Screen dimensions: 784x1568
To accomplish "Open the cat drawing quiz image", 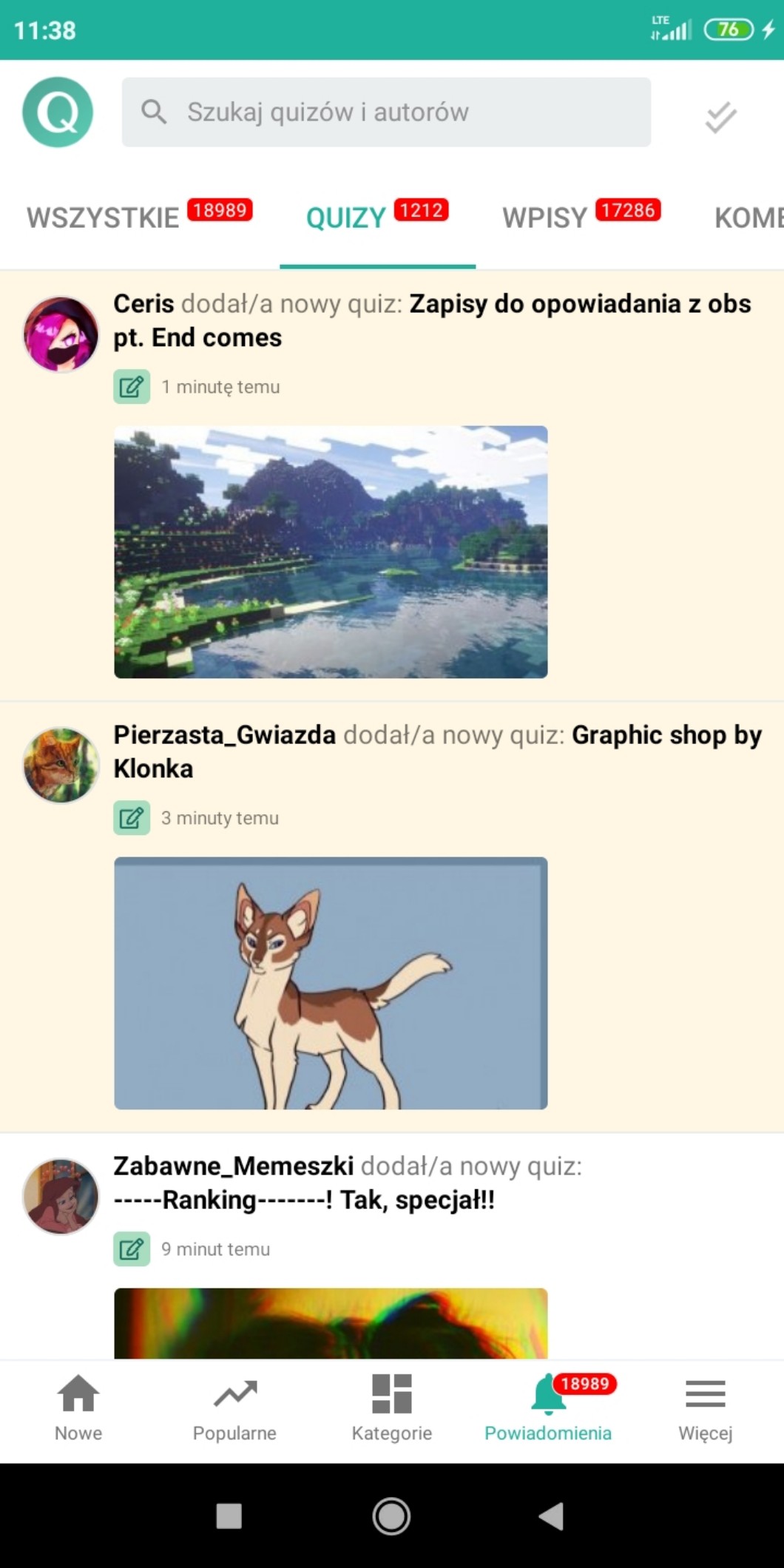I will point(331,983).
